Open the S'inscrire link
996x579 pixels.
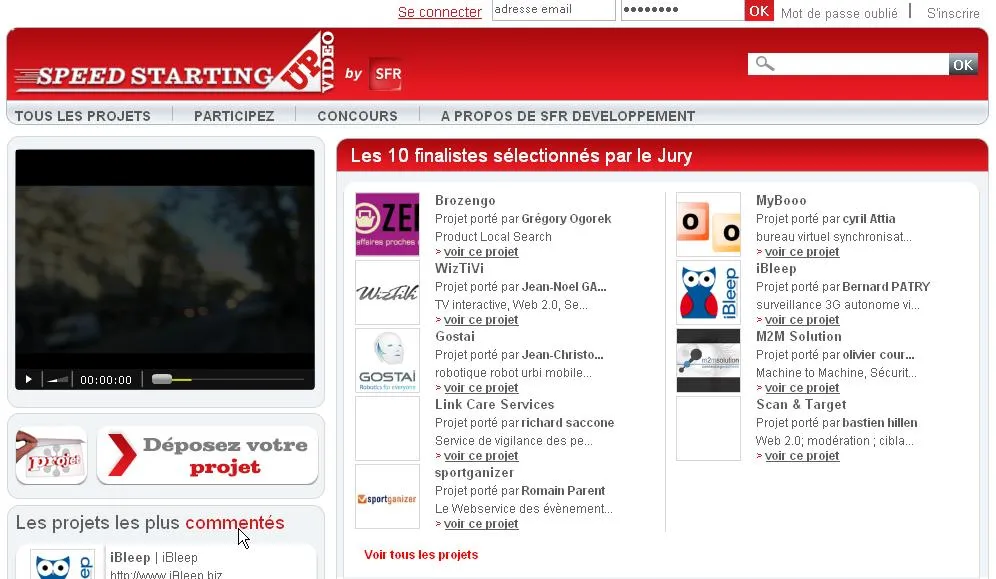[x=953, y=13]
